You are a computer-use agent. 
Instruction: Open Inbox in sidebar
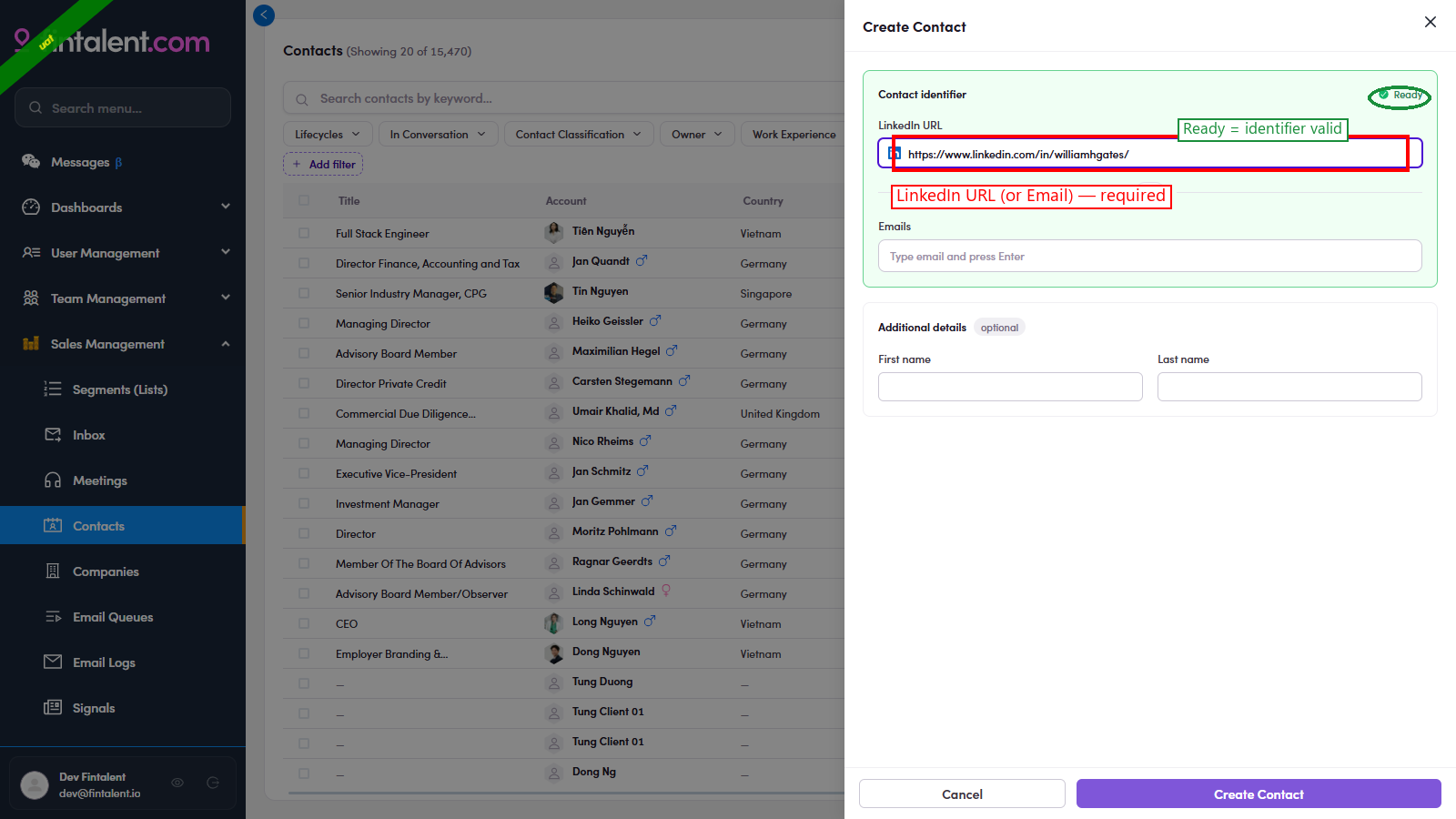(x=89, y=435)
